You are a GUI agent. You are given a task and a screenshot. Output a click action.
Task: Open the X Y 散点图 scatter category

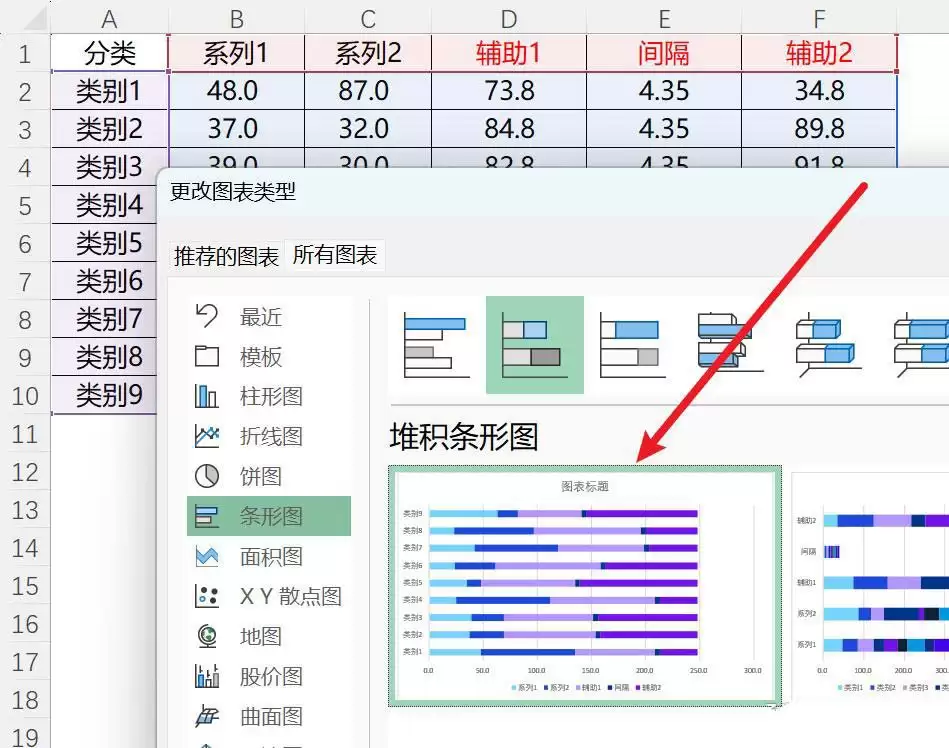(x=269, y=596)
